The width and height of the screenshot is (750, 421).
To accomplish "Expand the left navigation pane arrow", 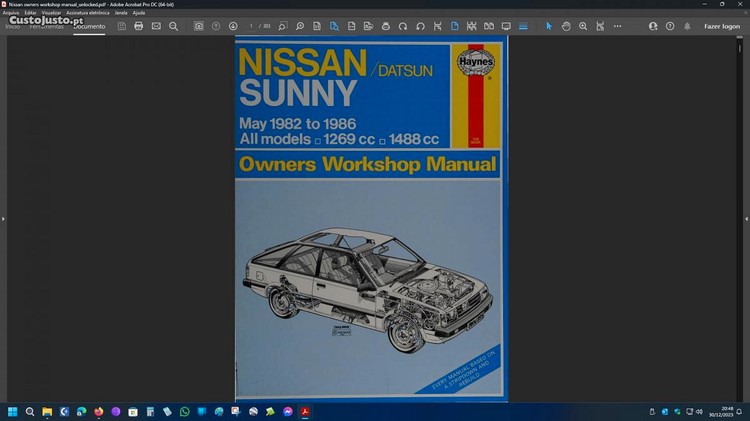I will (x=3, y=218).
